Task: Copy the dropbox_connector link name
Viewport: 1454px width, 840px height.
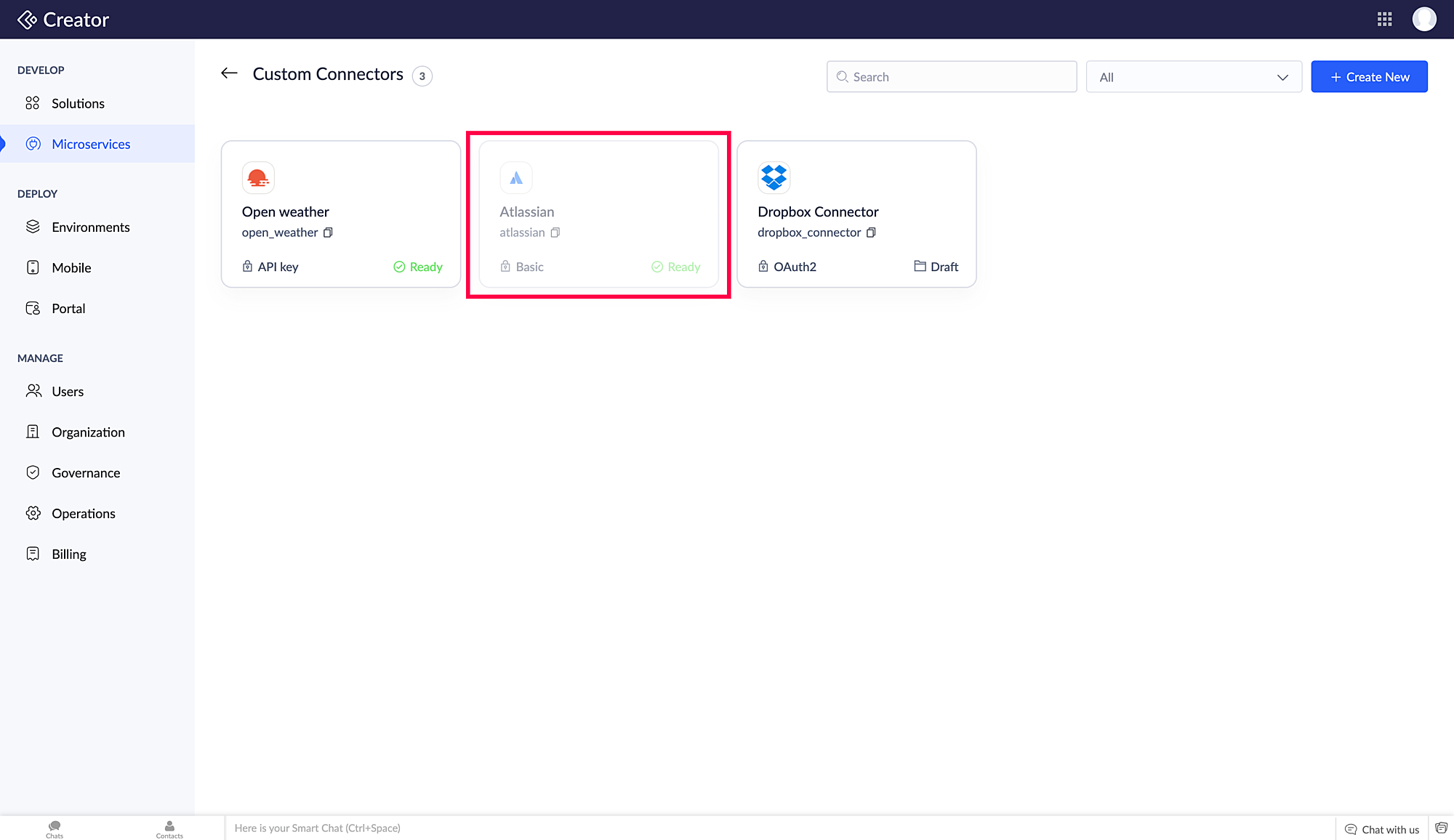Action: click(871, 233)
